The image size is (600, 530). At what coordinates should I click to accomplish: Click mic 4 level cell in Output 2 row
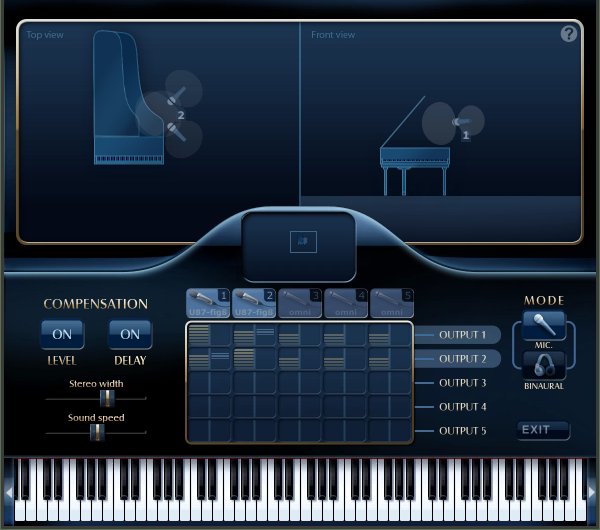pos(334,359)
